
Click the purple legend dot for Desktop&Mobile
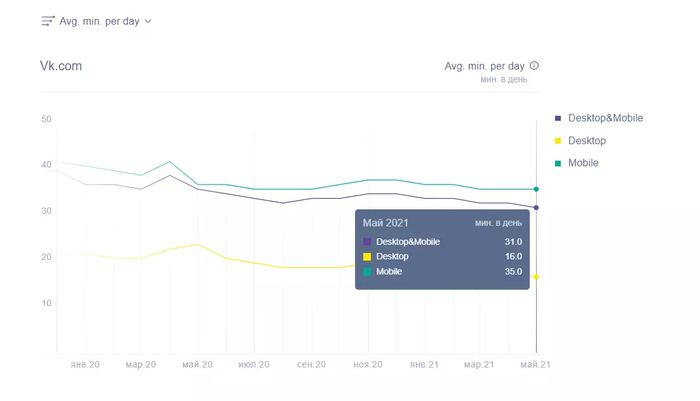pyautogui.click(x=557, y=118)
